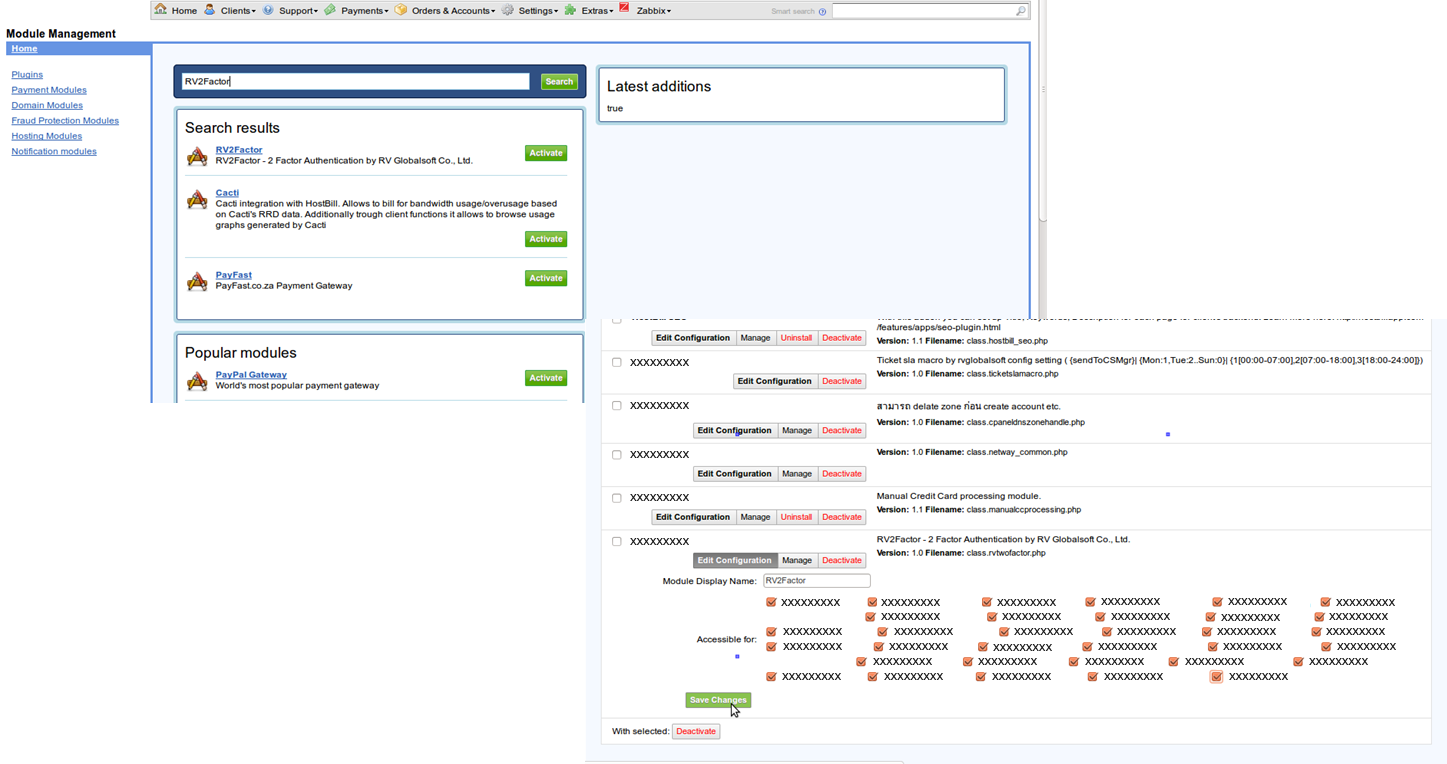Open the RV2Factor module title link

(239, 150)
